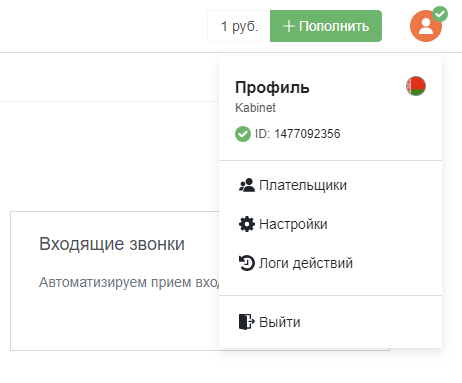Click the Настройки gear icon
This screenshot has height=383, width=462.
(x=247, y=224)
